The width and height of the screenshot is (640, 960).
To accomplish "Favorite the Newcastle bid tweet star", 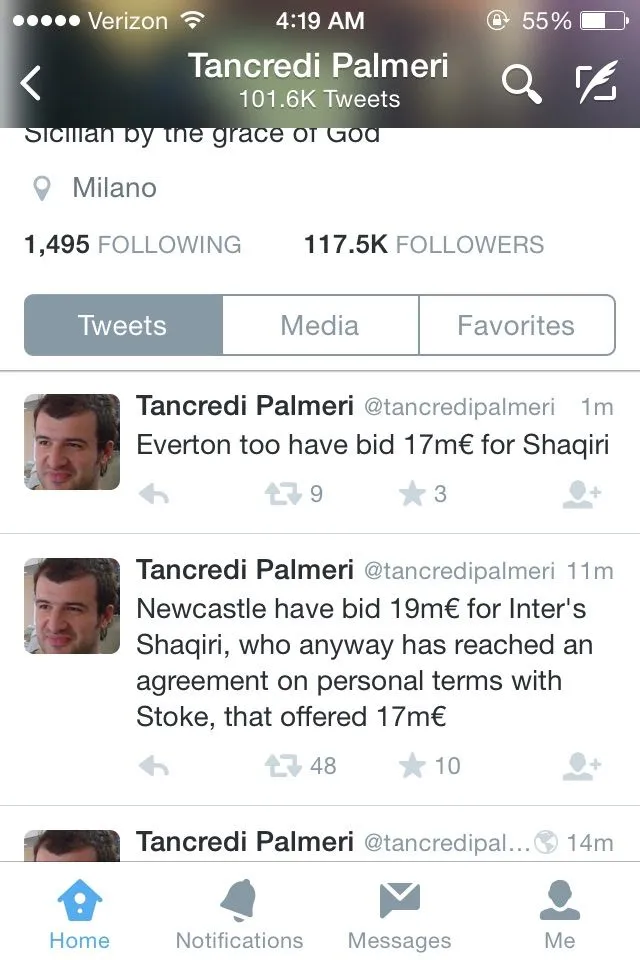I will 413,766.
